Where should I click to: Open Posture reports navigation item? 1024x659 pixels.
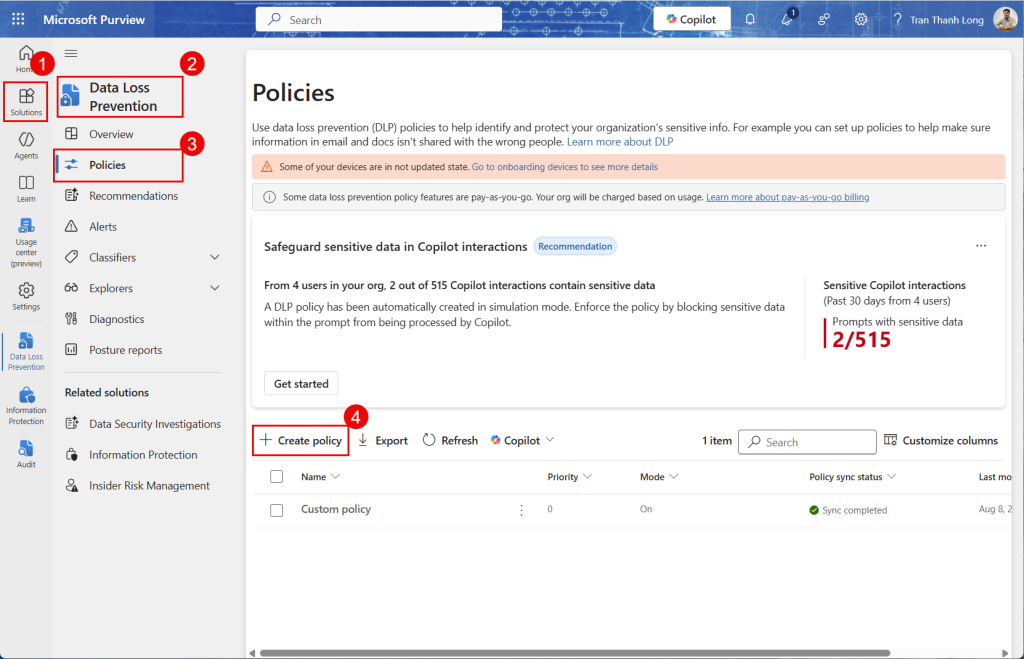pyautogui.click(x=125, y=350)
